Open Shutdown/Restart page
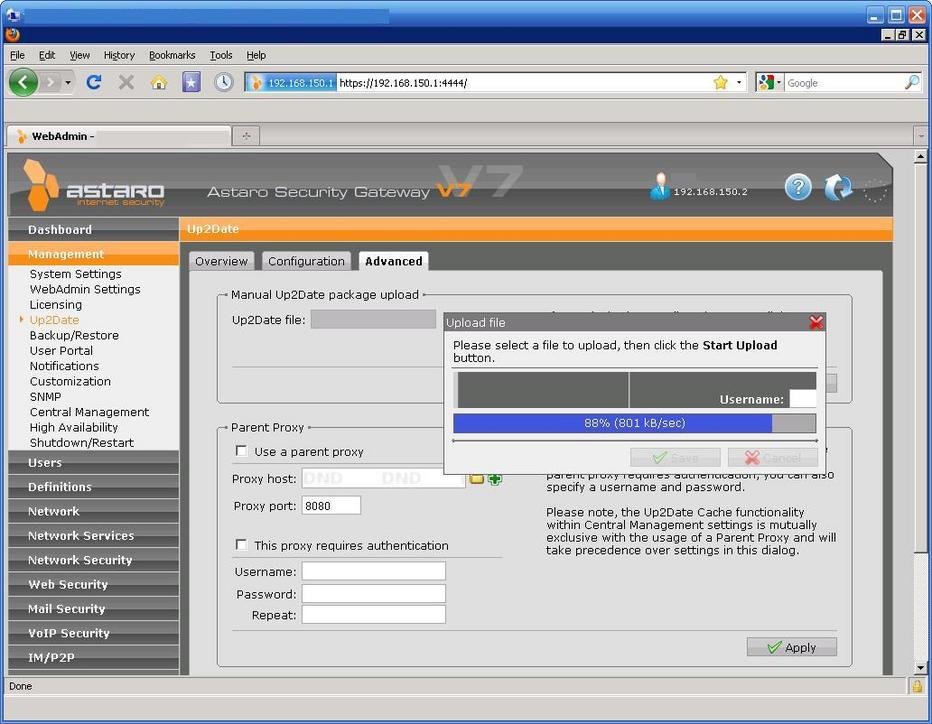The image size is (932, 724). click(x=81, y=443)
